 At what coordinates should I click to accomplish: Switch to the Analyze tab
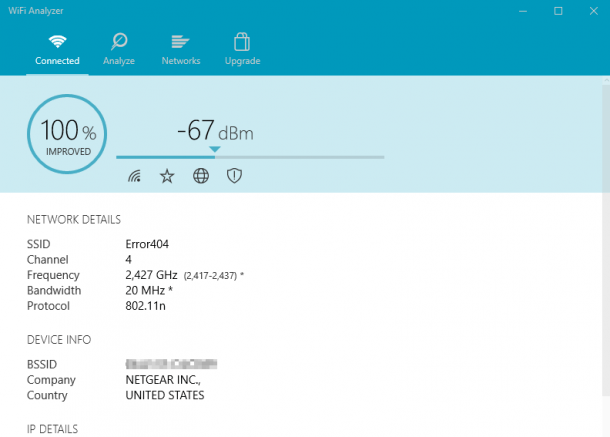119,49
